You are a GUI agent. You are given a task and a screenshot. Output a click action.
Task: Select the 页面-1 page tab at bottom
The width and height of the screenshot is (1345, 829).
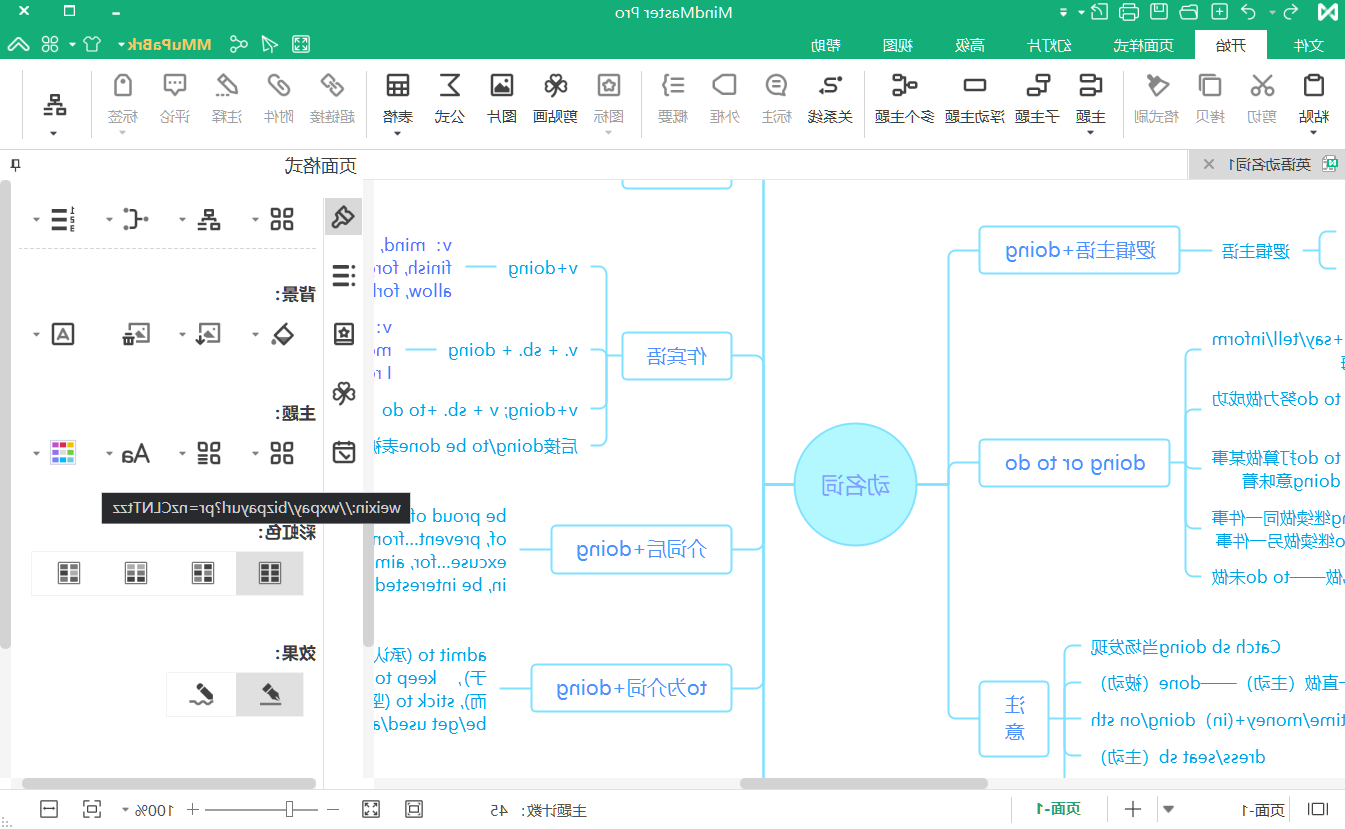[1060, 809]
